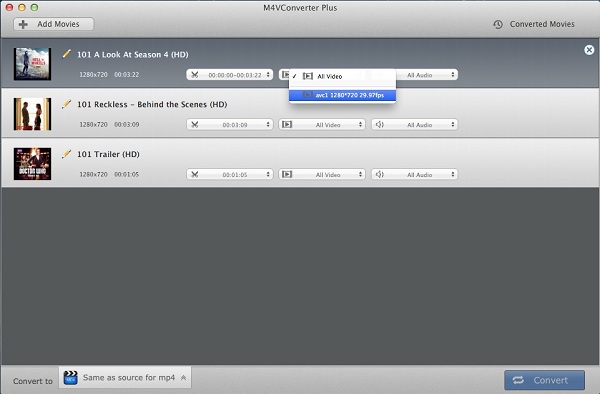This screenshot has height=394, width=600.
Task: Click clapperboard format icon beside Convert to
Action: (70, 378)
